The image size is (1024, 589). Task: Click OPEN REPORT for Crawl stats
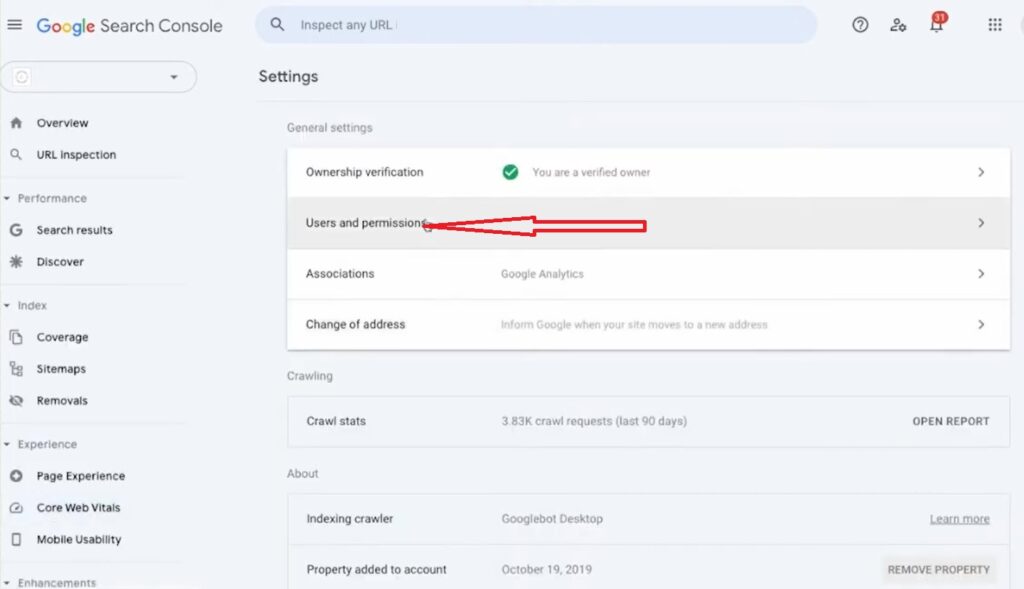point(950,421)
